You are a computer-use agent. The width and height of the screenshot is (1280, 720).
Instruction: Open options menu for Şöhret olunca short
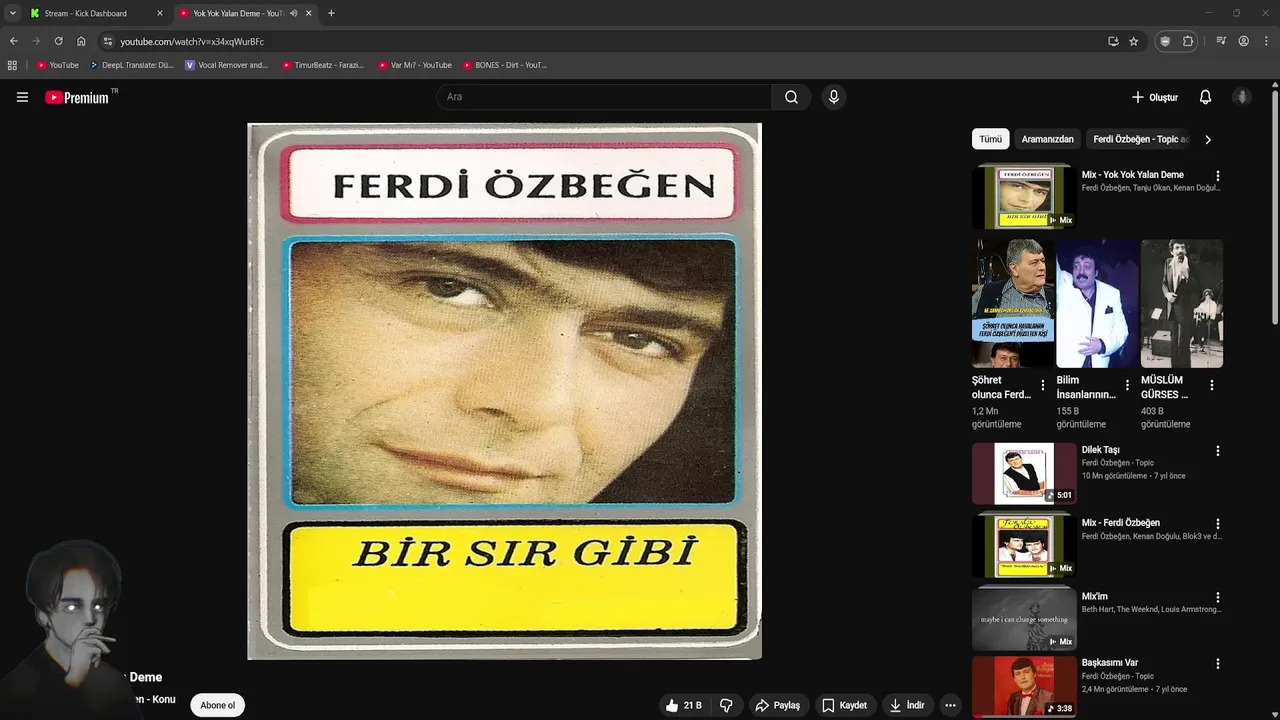pyautogui.click(x=1043, y=385)
